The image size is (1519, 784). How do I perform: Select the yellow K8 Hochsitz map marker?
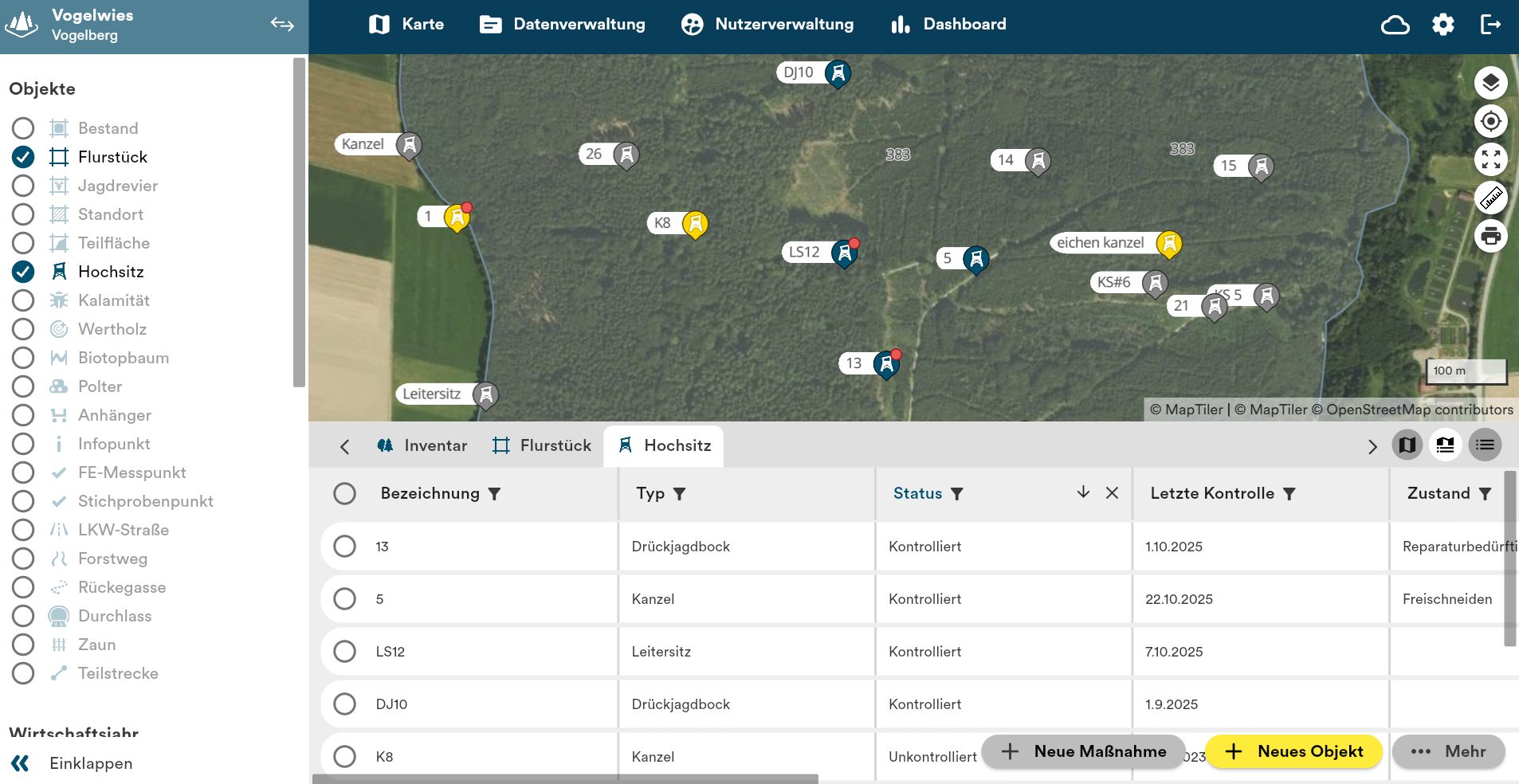(695, 224)
